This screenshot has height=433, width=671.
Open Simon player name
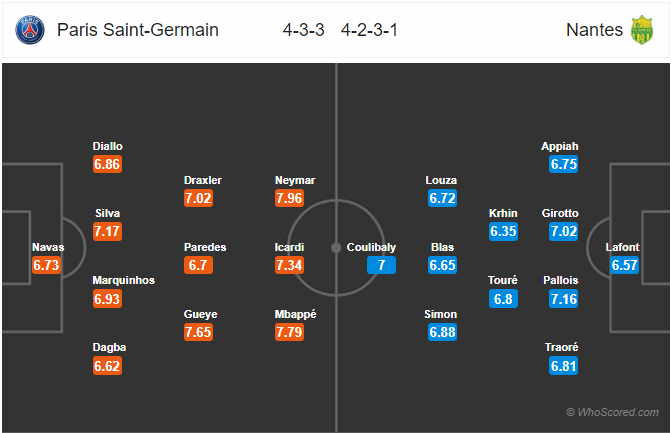[x=441, y=314]
